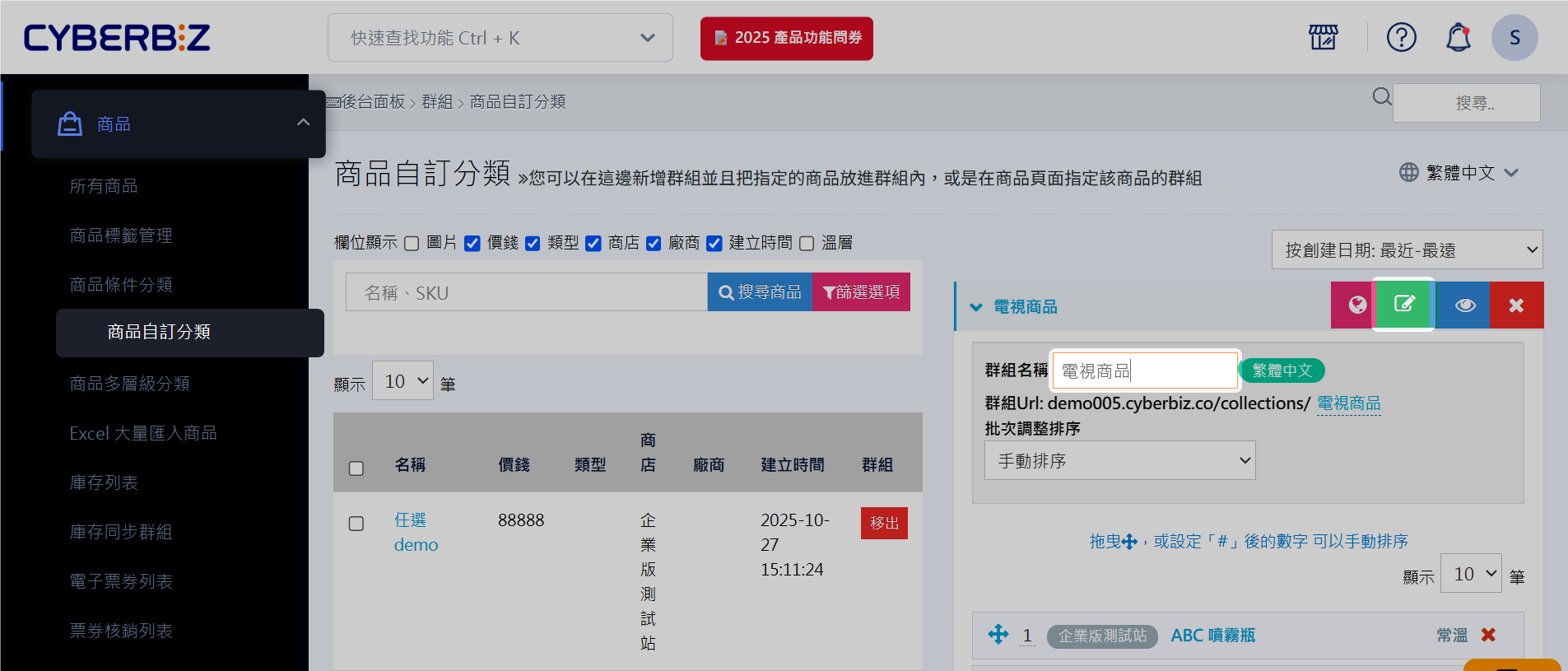Remove ABC 噴霧瓶 with red X icon
The width and height of the screenshot is (1568, 671).
[1487, 635]
